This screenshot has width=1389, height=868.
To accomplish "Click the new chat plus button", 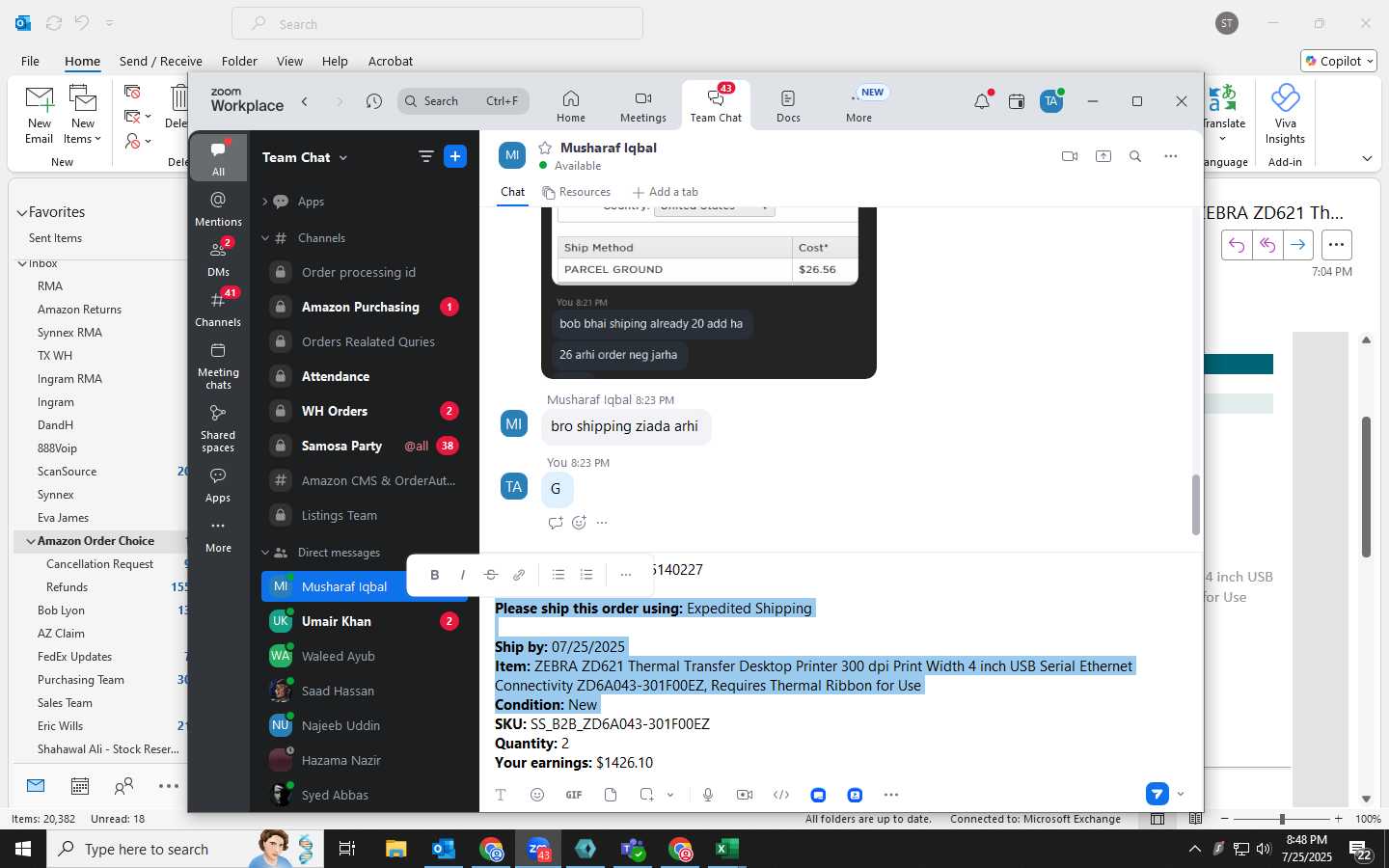I will [x=455, y=156].
